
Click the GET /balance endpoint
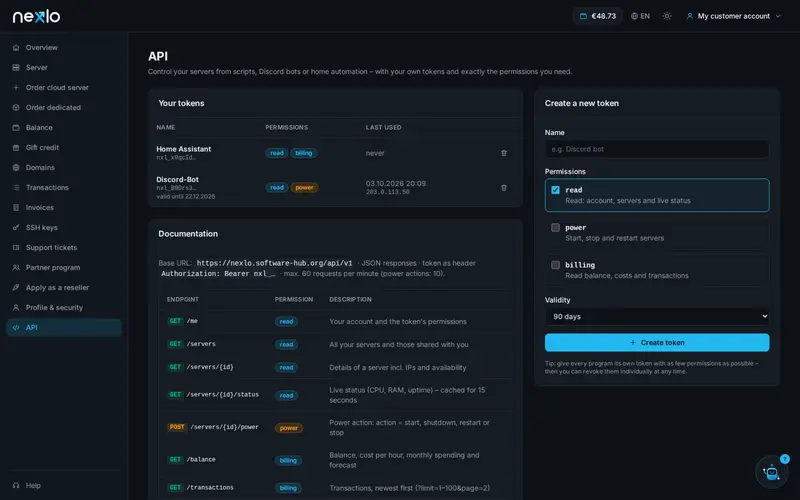tap(192, 460)
